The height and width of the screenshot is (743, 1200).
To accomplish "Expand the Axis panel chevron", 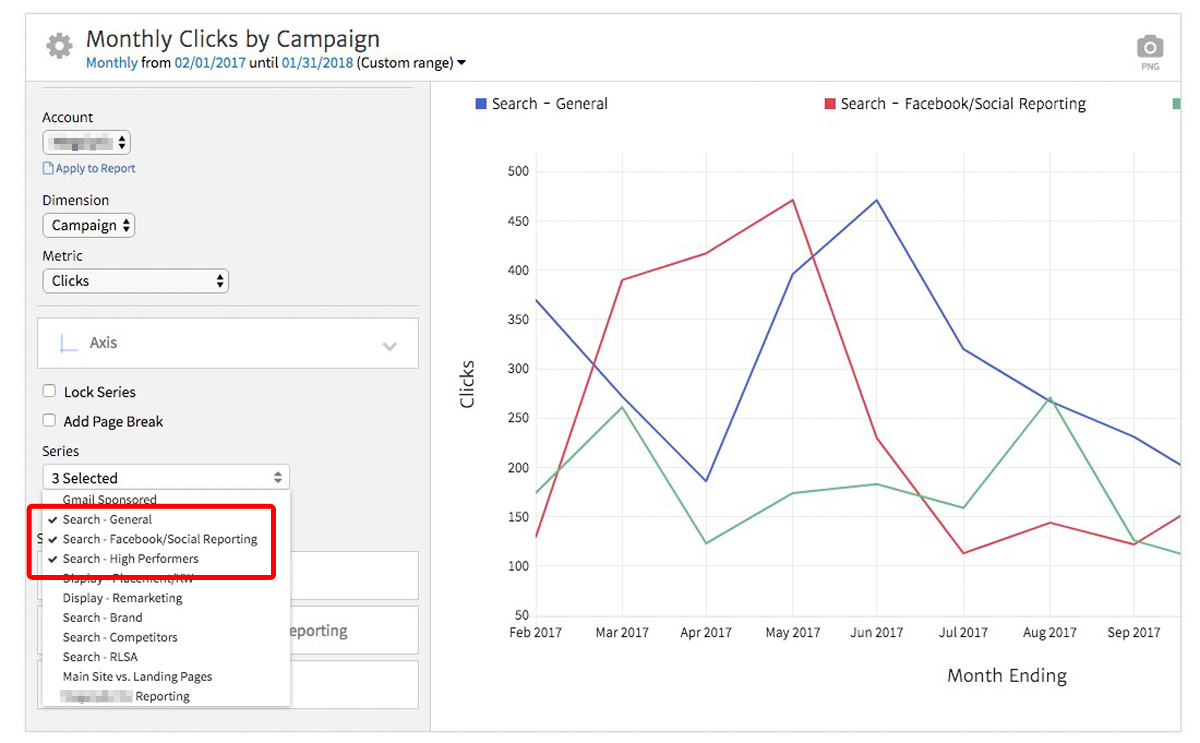I will pos(389,346).
